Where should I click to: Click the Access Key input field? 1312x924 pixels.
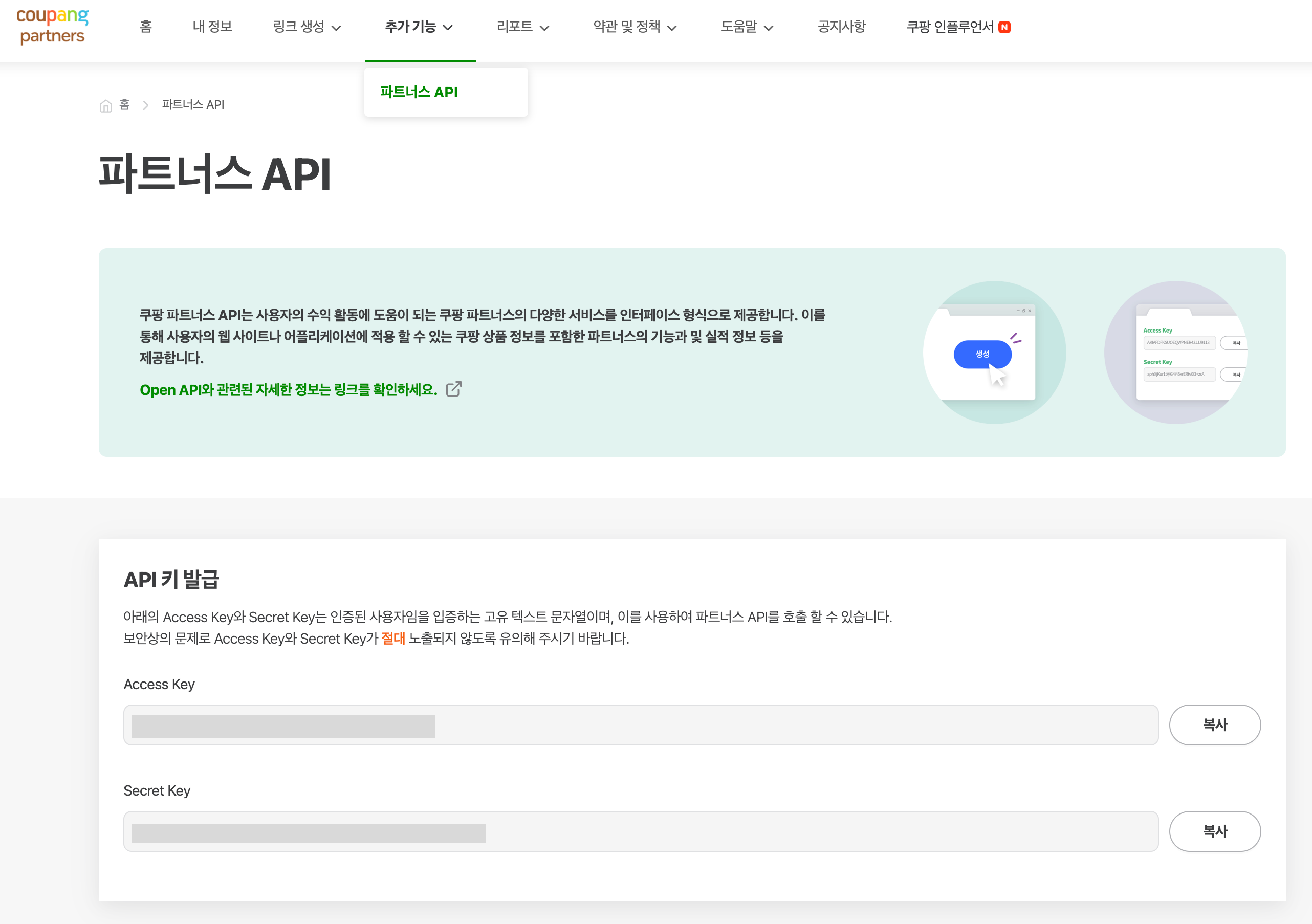click(x=641, y=724)
